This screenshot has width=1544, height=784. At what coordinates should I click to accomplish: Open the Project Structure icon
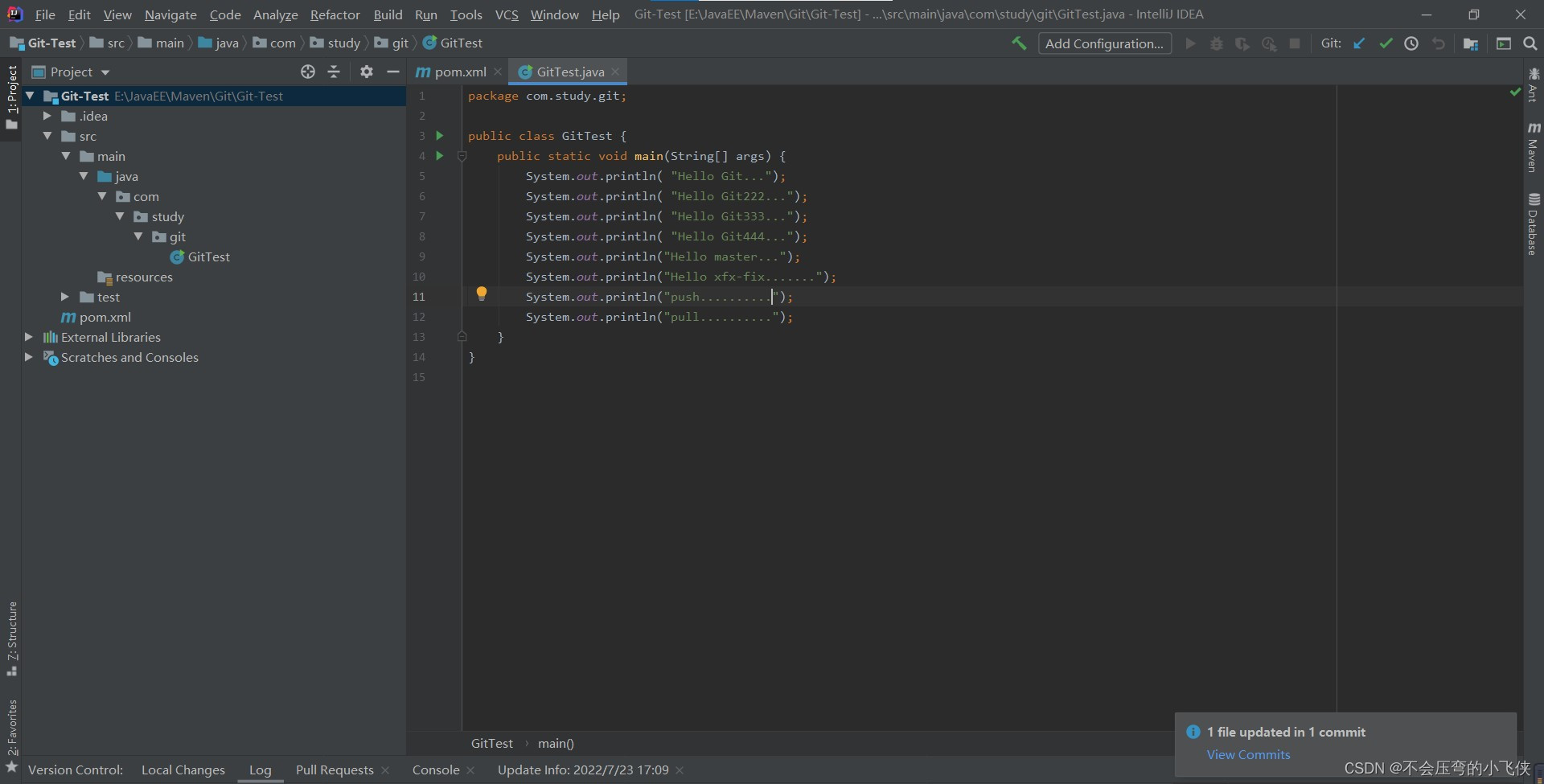pos(1471,43)
